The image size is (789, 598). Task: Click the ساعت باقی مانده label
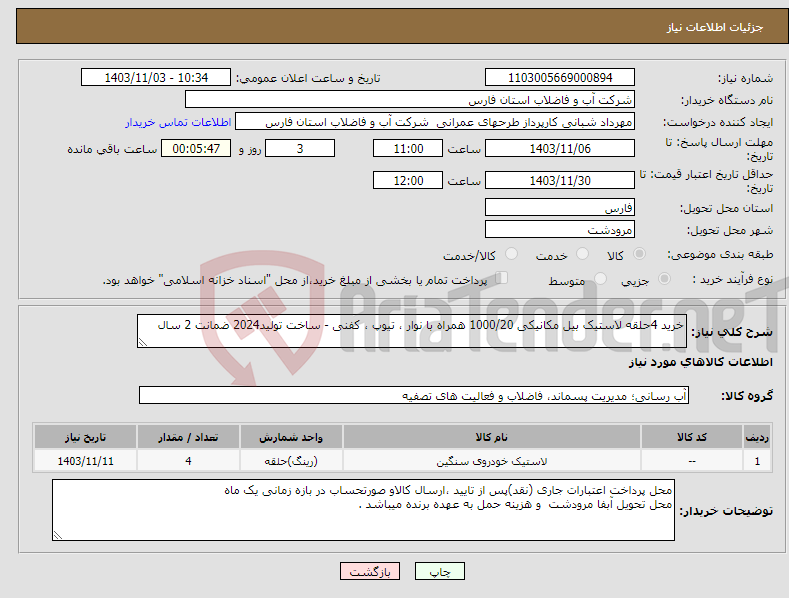point(112,150)
